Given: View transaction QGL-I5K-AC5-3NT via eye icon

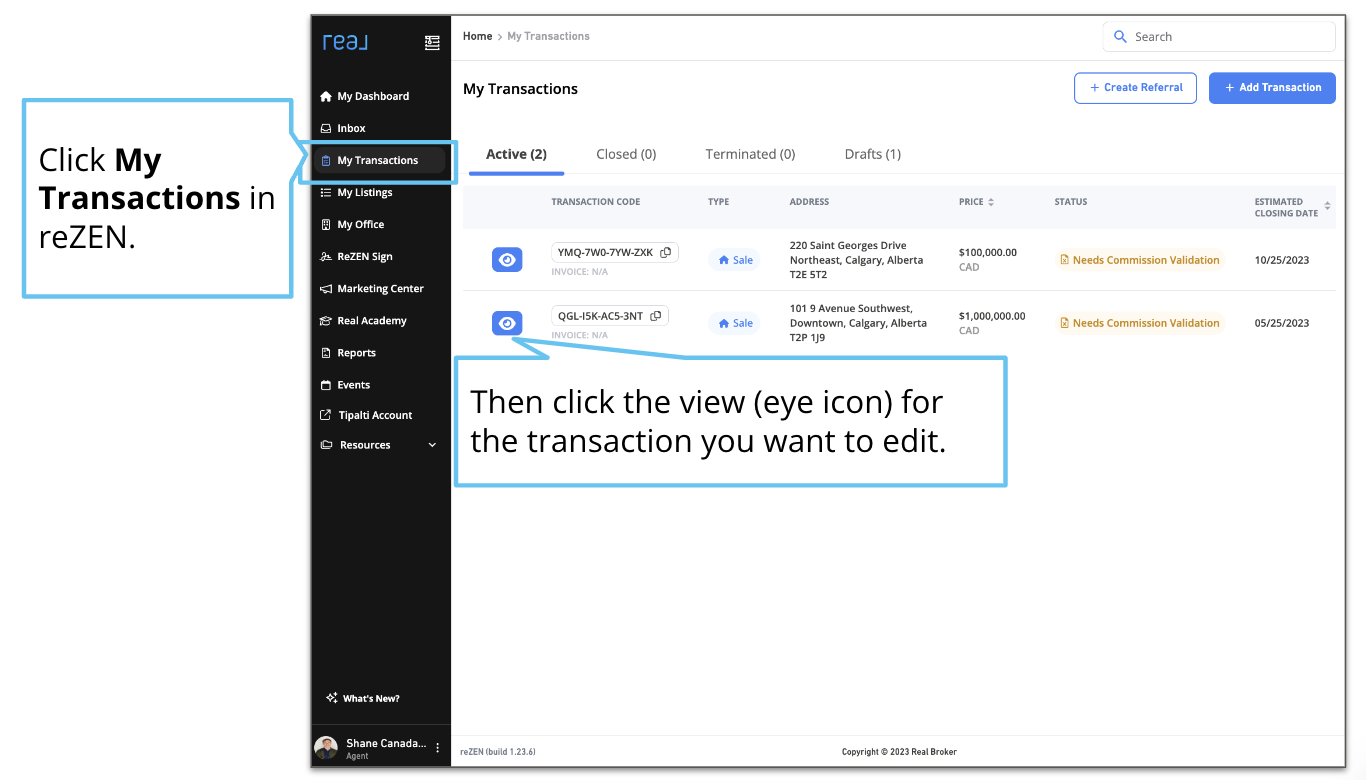Looking at the screenshot, I should (x=507, y=323).
